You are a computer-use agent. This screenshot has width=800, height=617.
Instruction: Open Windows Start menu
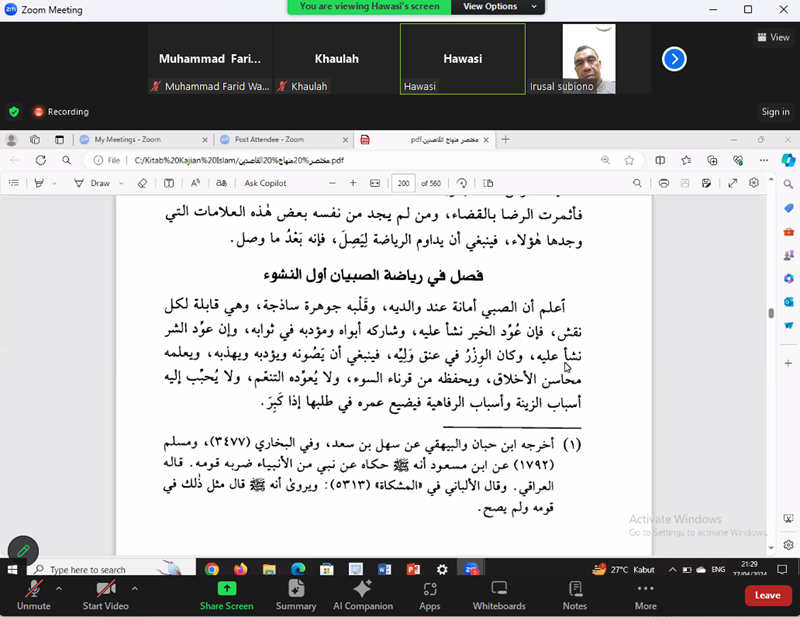(x=13, y=569)
